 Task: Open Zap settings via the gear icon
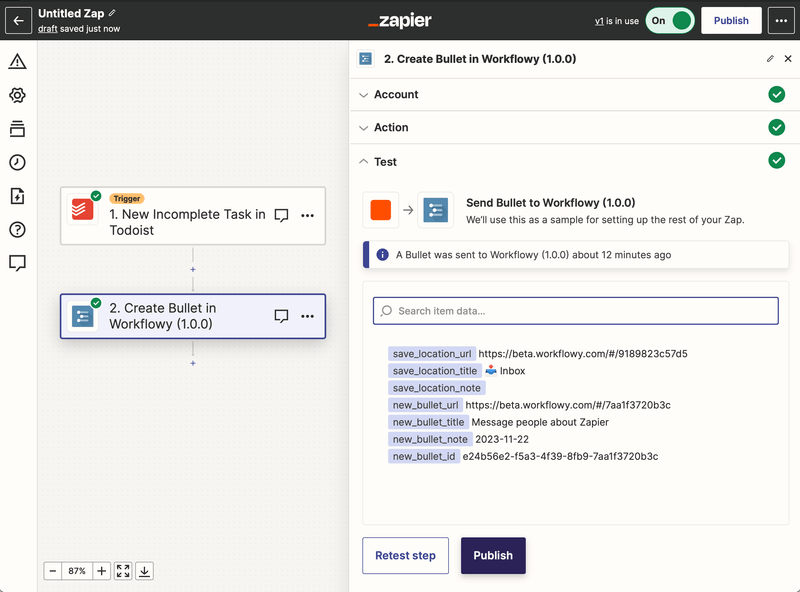(x=18, y=95)
